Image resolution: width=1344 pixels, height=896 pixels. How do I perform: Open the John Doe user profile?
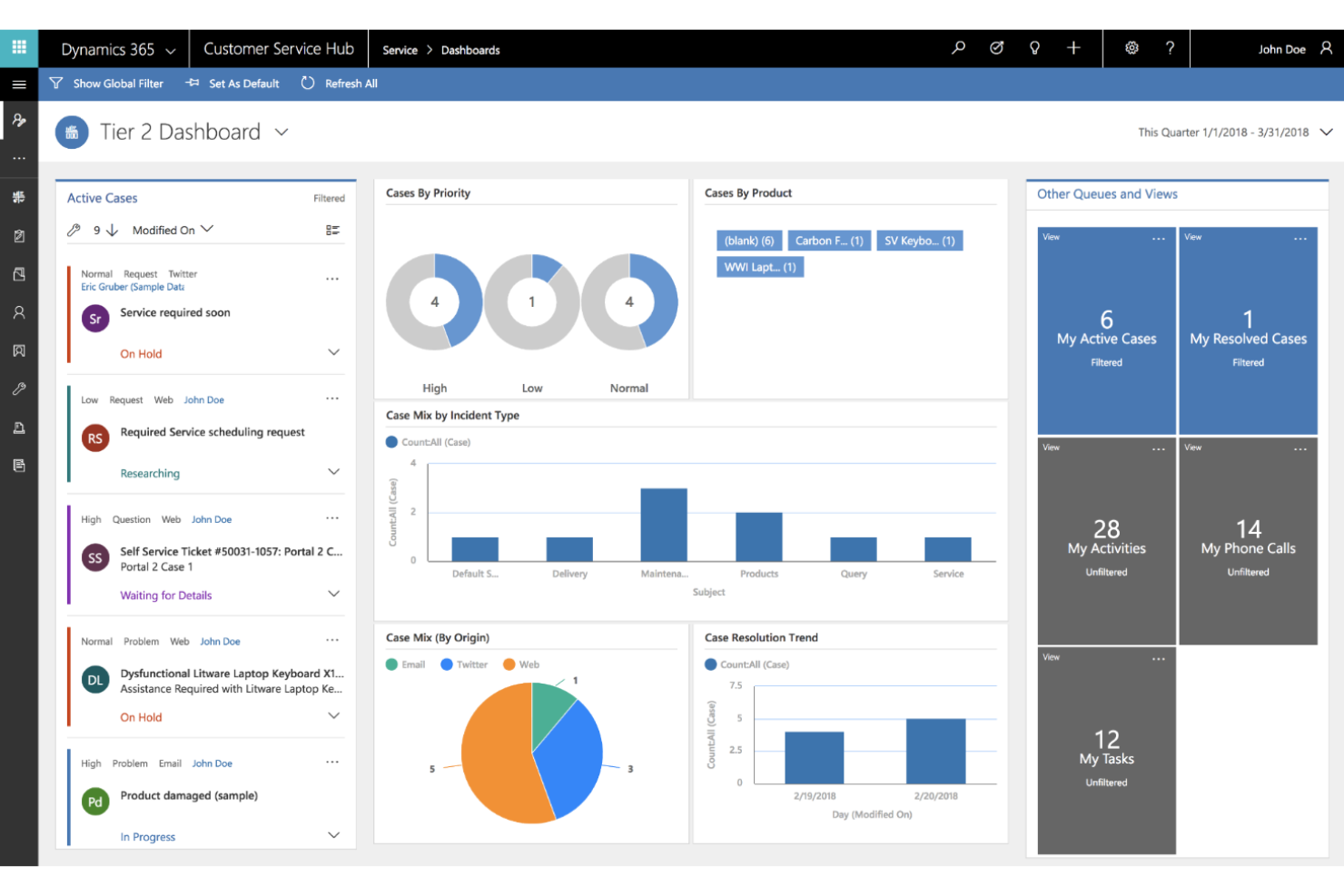click(x=1295, y=49)
